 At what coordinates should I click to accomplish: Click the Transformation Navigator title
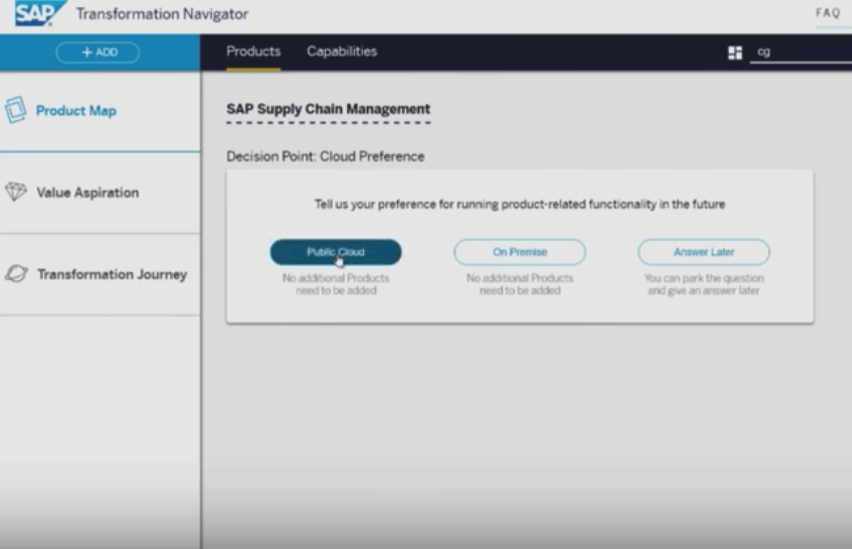pos(162,14)
